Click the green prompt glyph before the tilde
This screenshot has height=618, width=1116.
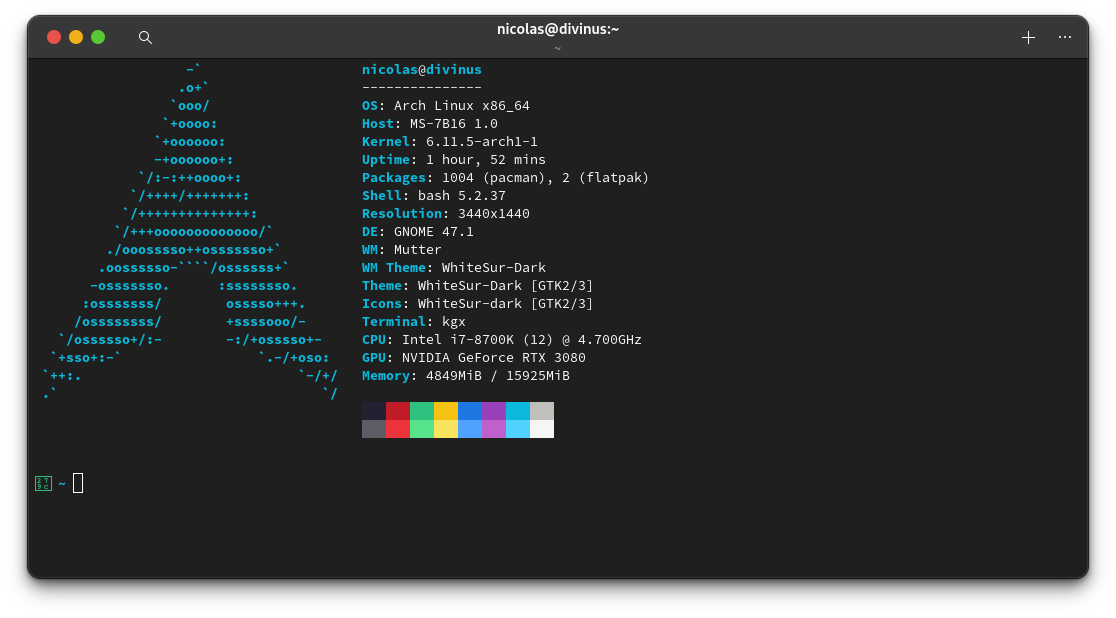point(42,483)
